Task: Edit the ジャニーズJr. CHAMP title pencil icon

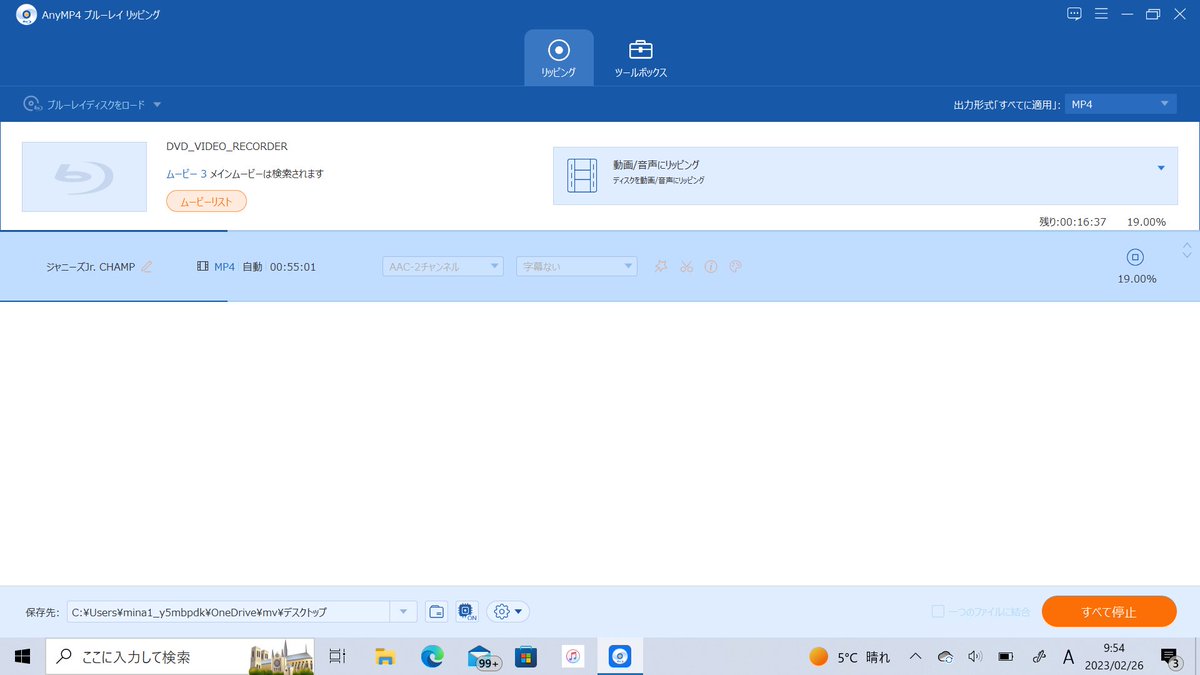Action: click(147, 267)
